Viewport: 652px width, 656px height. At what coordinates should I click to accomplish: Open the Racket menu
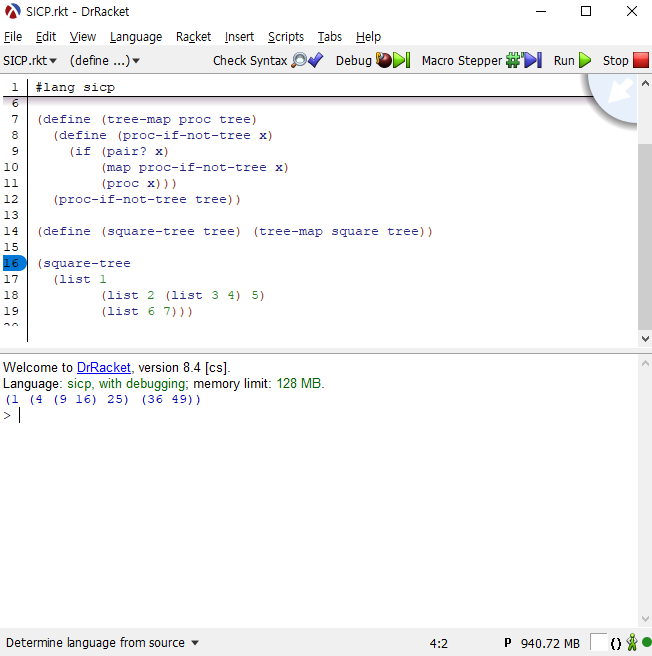193,37
